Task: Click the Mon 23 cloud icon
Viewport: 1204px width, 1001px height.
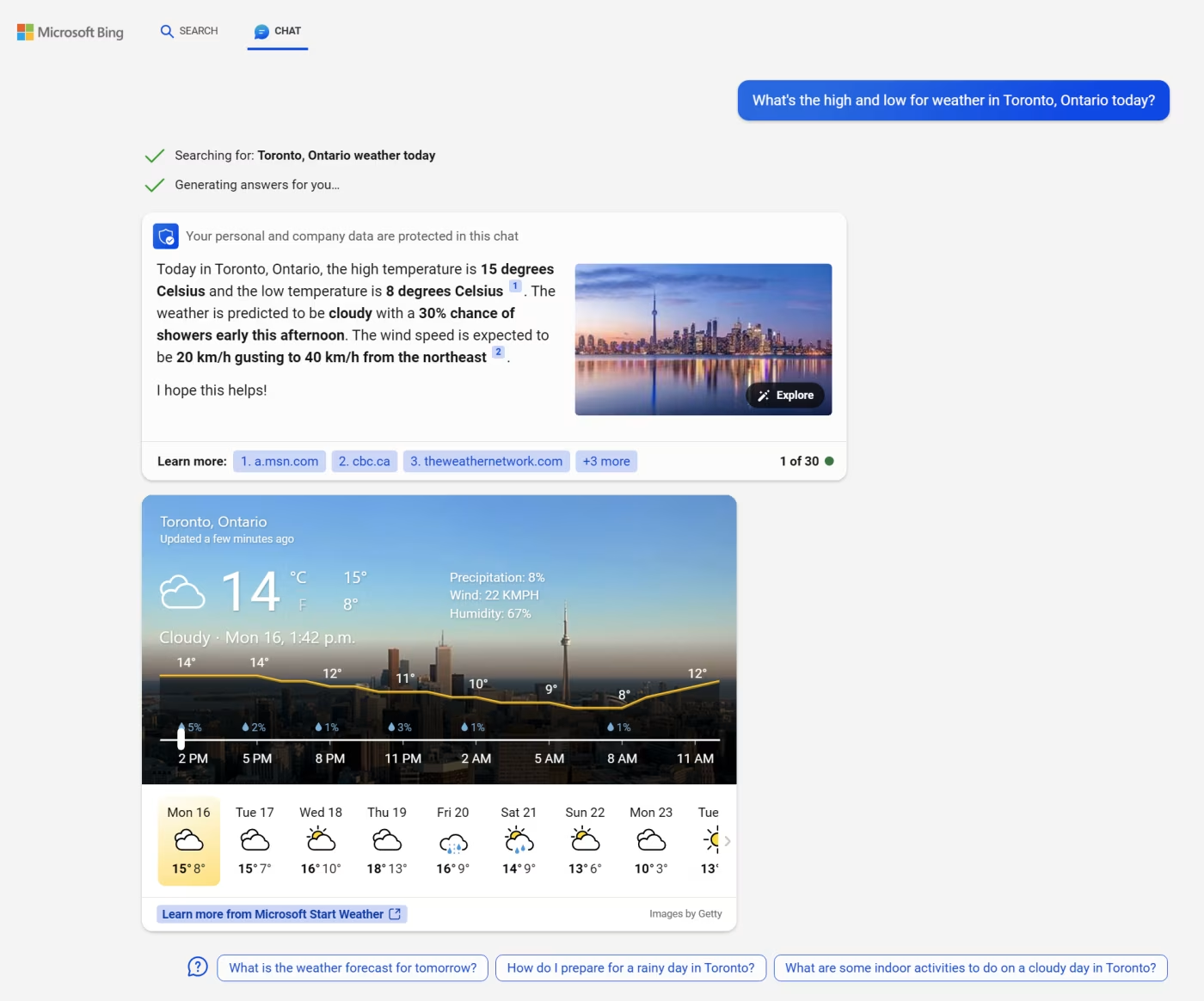Action: [651, 839]
